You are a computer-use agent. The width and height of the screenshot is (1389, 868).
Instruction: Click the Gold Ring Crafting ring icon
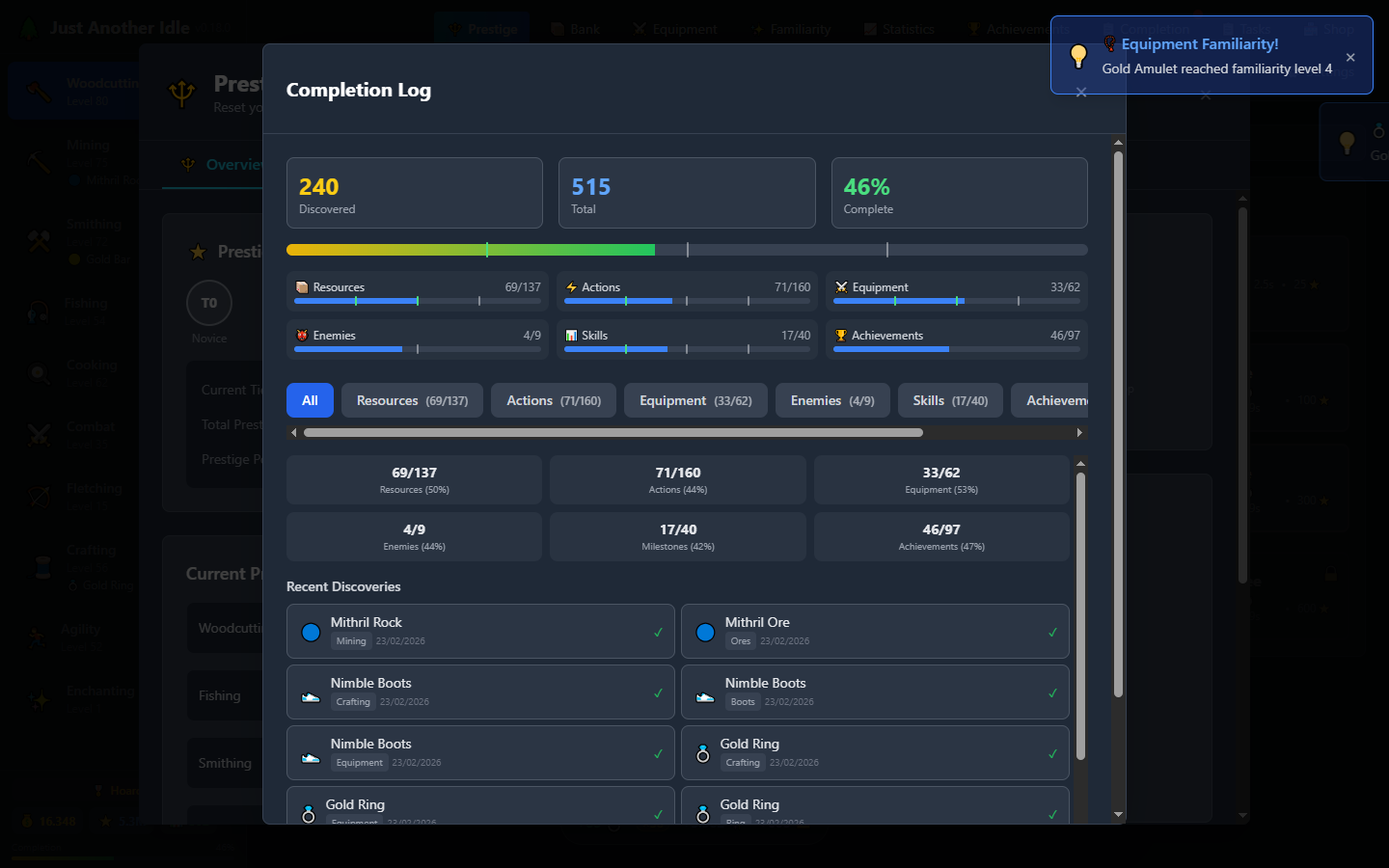pyautogui.click(x=703, y=754)
